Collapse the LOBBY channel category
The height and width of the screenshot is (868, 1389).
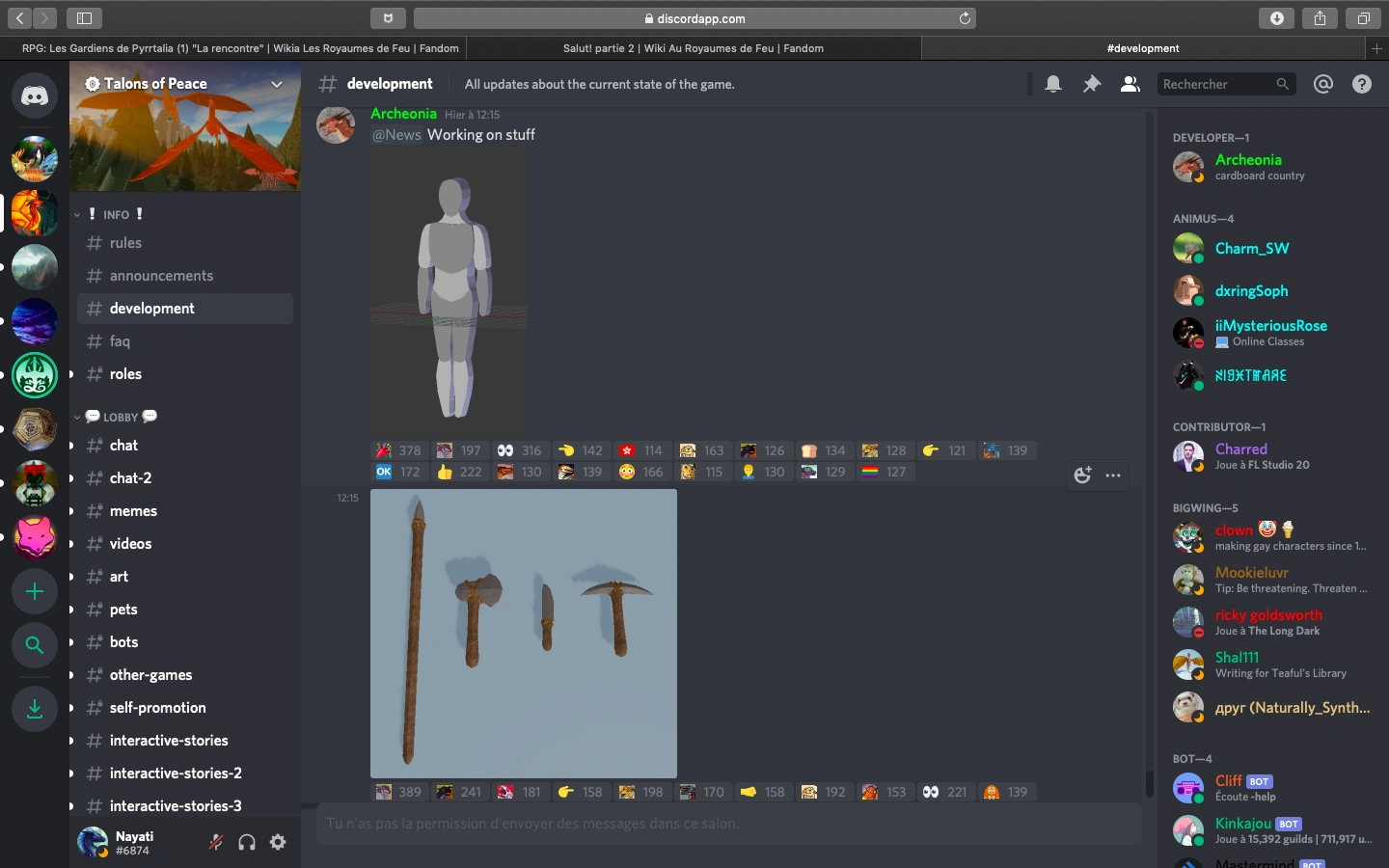121,417
